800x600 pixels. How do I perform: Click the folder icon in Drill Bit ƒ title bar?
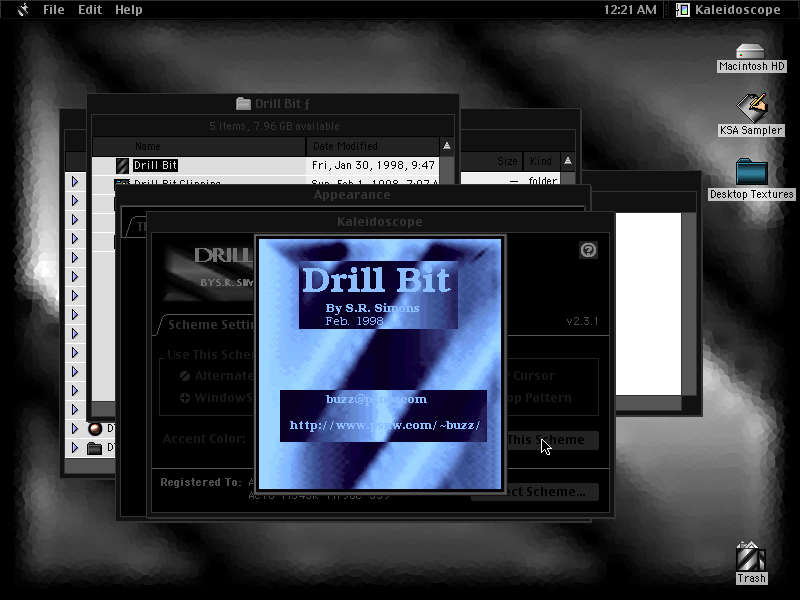pyautogui.click(x=243, y=104)
